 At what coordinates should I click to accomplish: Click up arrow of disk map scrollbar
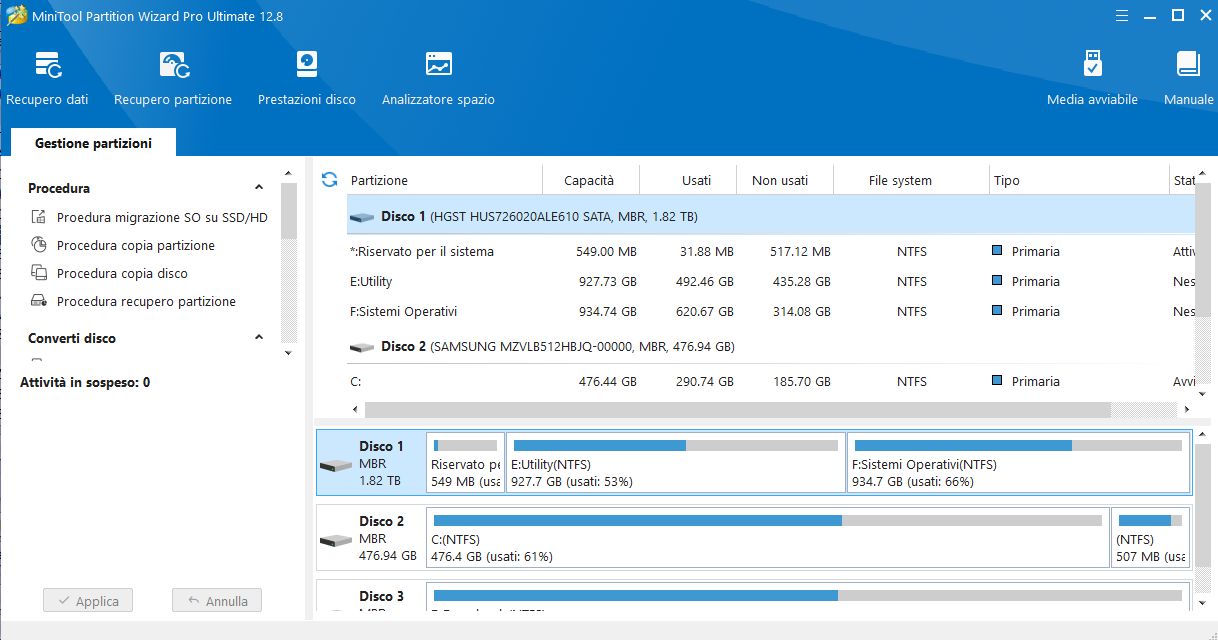1204,436
